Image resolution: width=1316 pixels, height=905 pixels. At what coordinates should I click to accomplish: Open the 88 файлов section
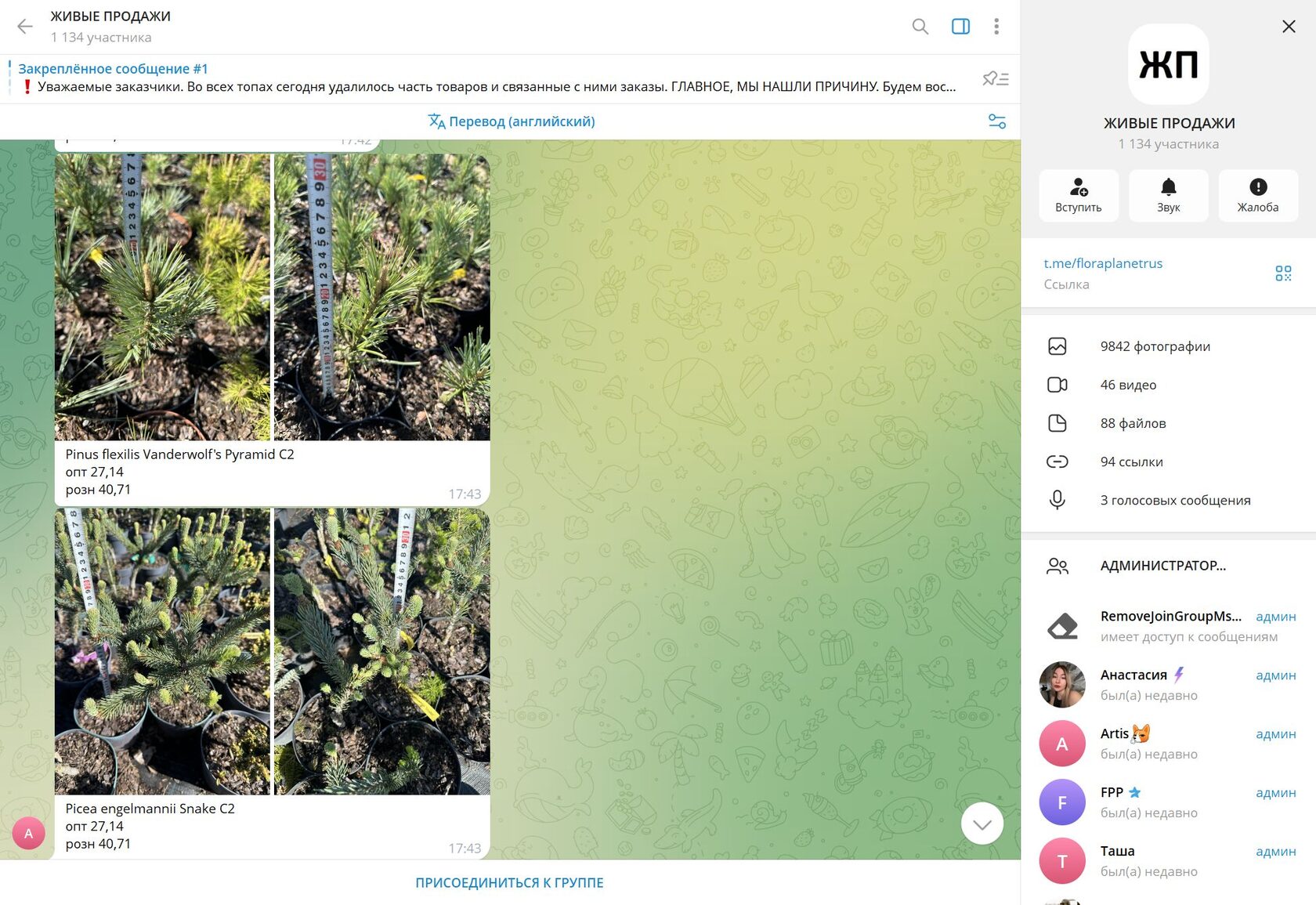pyautogui.click(x=1169, y=423)
